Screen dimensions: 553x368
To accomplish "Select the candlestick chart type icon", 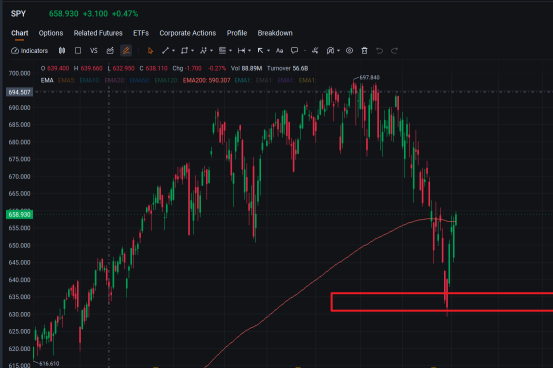I will (x=62, y=51).
